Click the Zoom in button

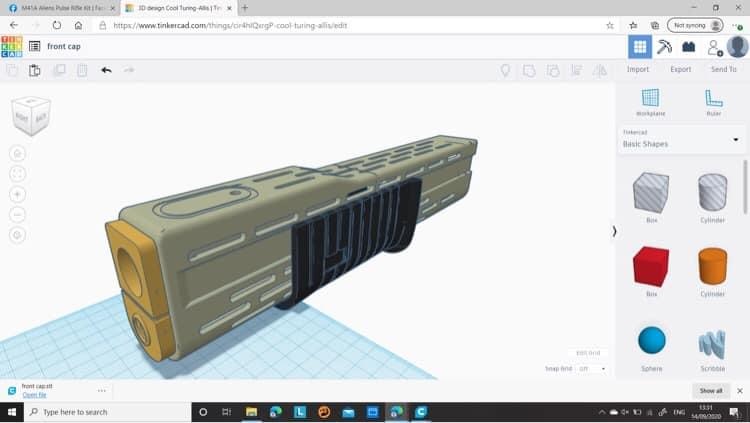point(18,194)
